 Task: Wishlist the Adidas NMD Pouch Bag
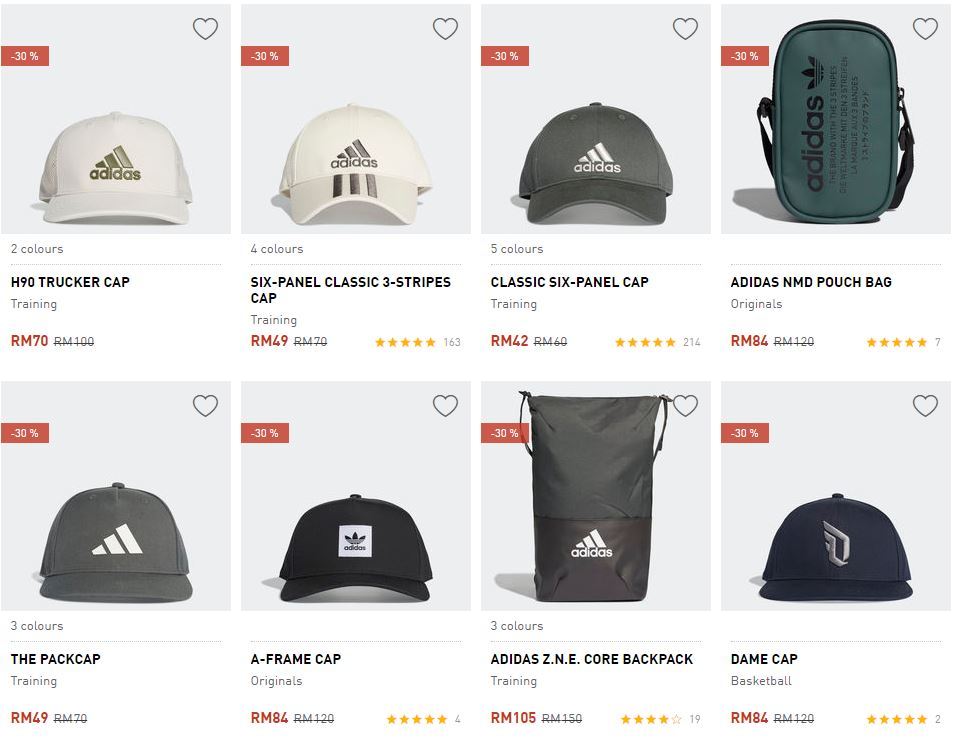coord(925,29)
